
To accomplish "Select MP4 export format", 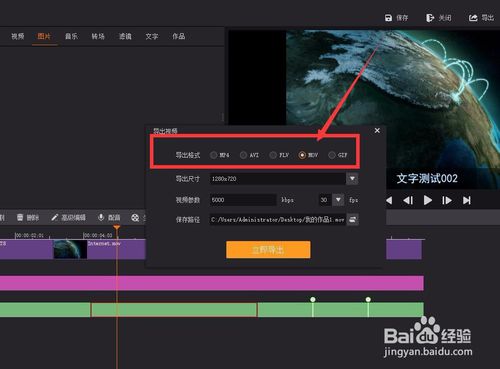I will pos(214,155).
